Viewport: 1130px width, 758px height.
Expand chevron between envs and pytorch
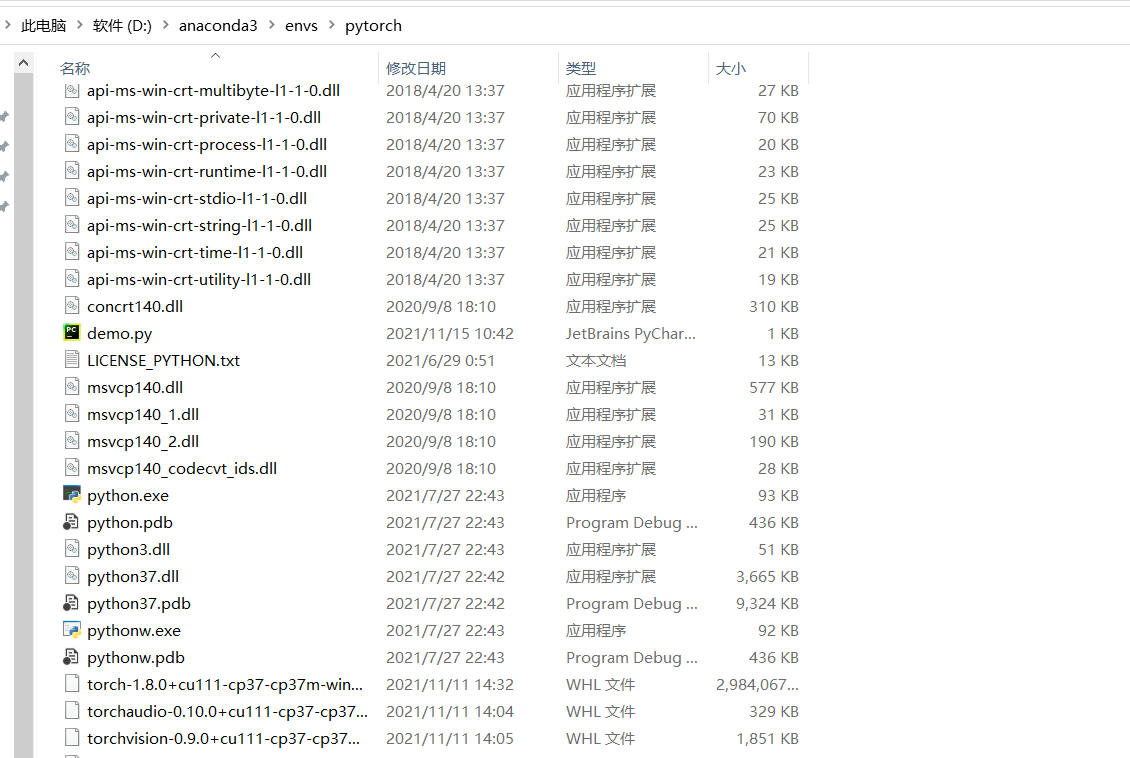[332, 25]
